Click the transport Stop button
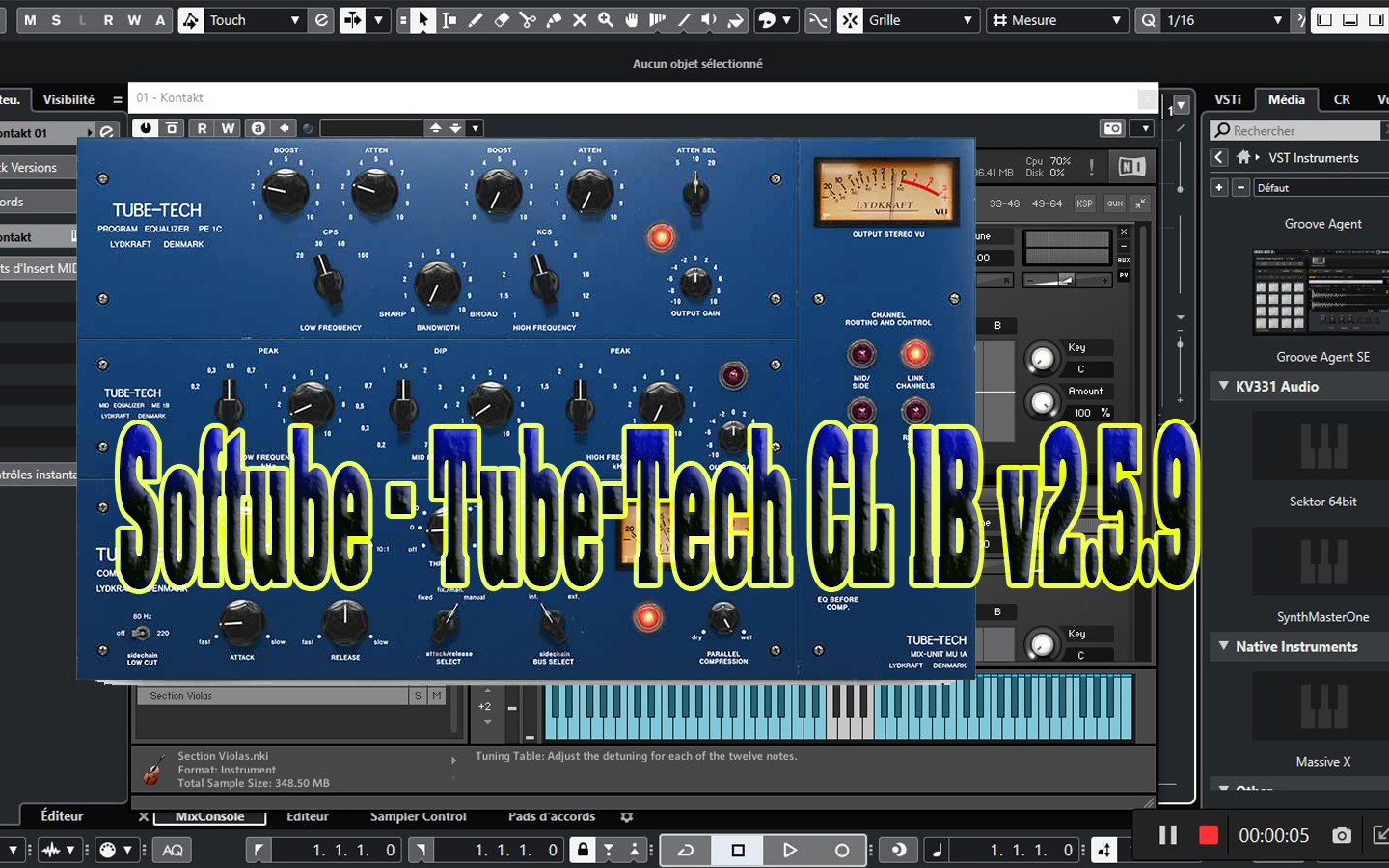 point(738,850)
